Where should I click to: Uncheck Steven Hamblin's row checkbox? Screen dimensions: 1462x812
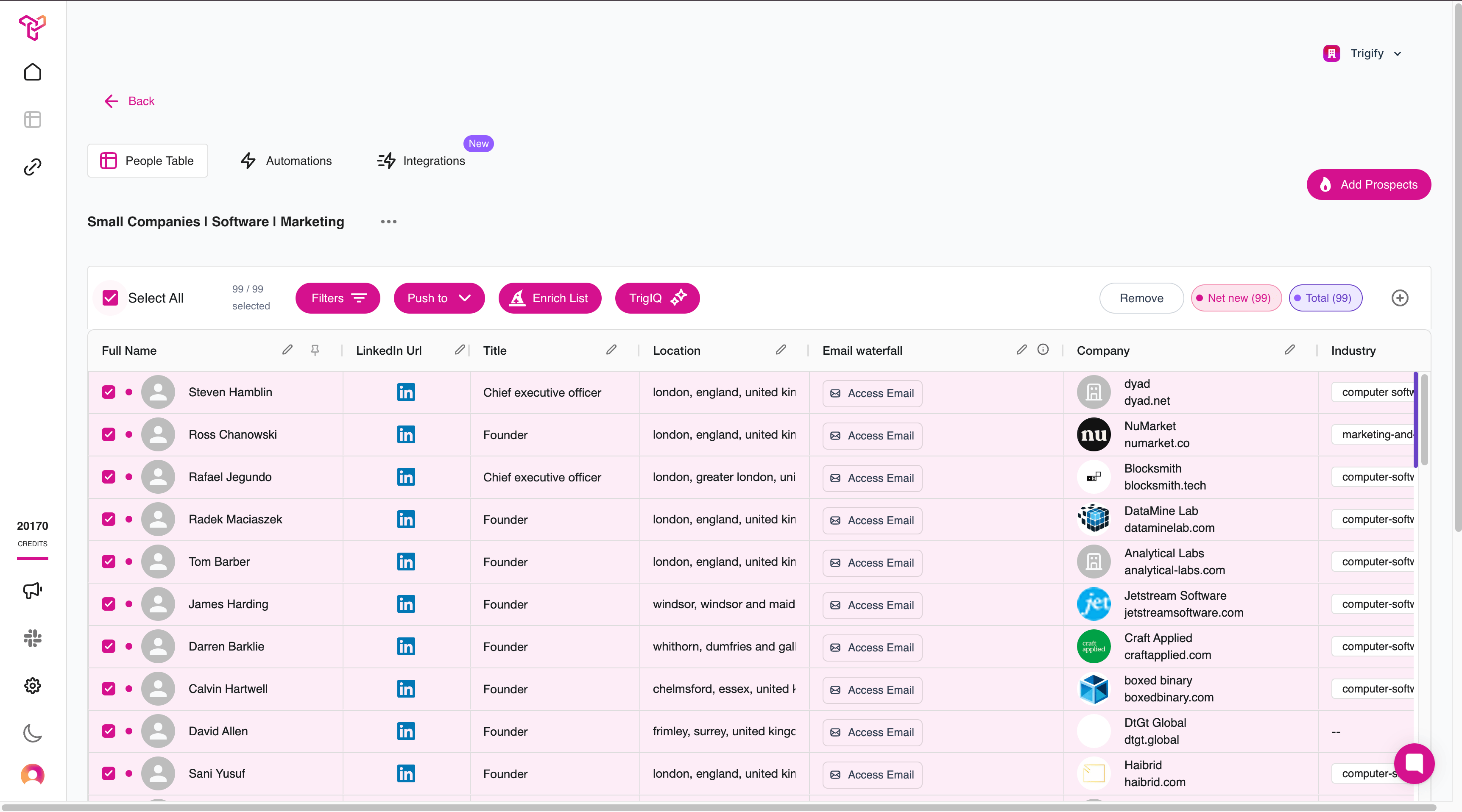pos(109,392)
